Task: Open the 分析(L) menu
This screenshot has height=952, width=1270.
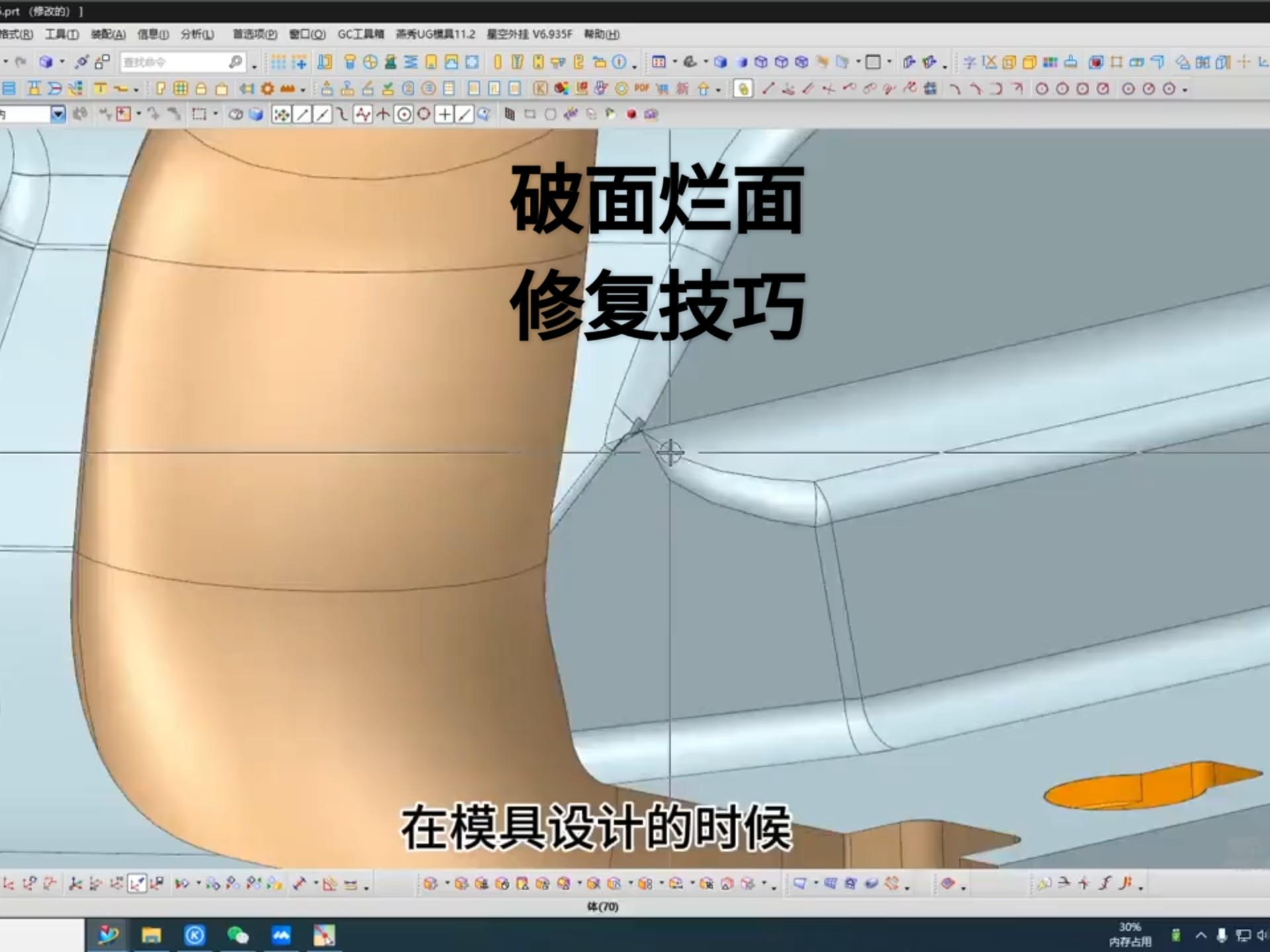Action: (x=197, y=34)
